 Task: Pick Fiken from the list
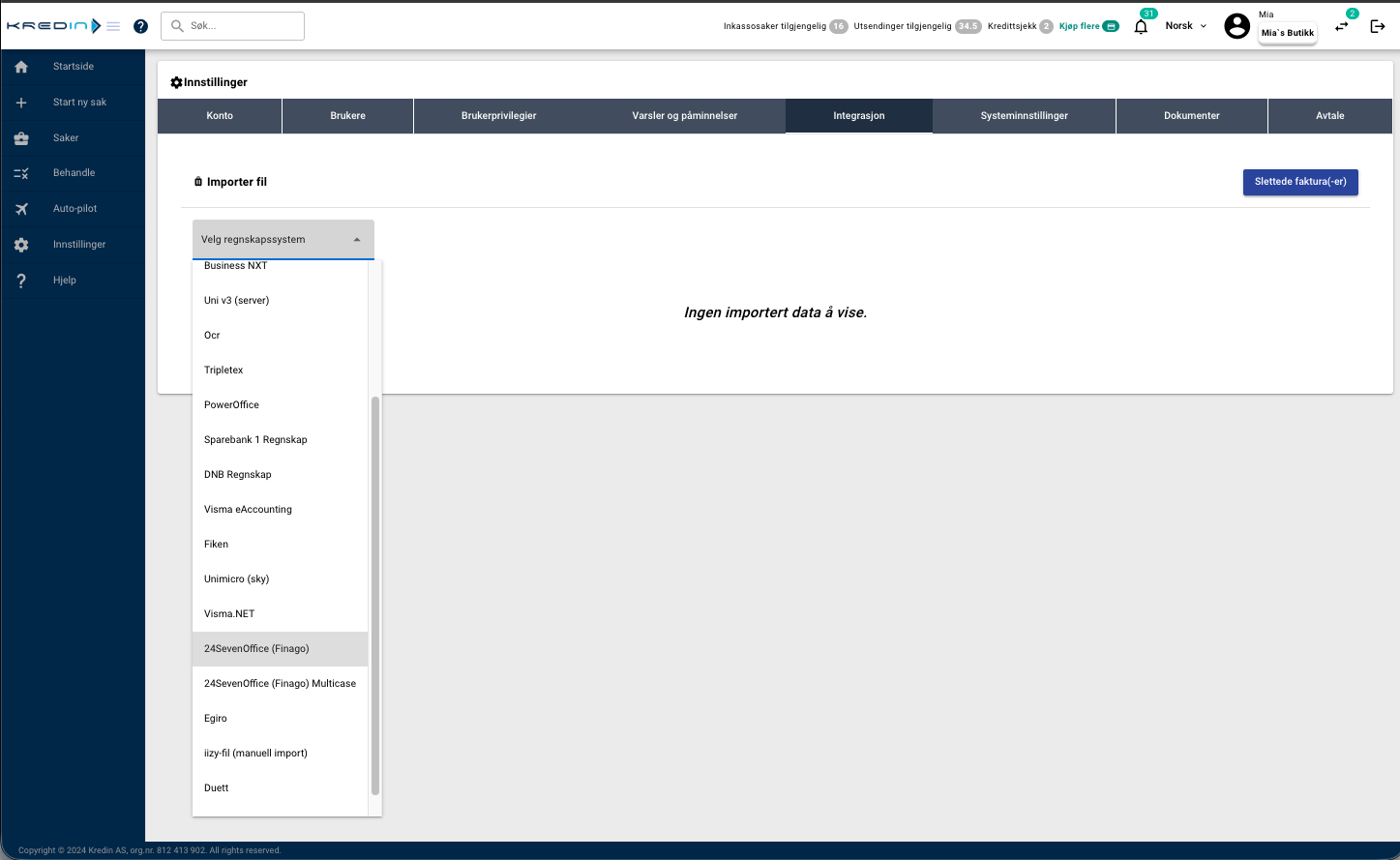point(281,545)
